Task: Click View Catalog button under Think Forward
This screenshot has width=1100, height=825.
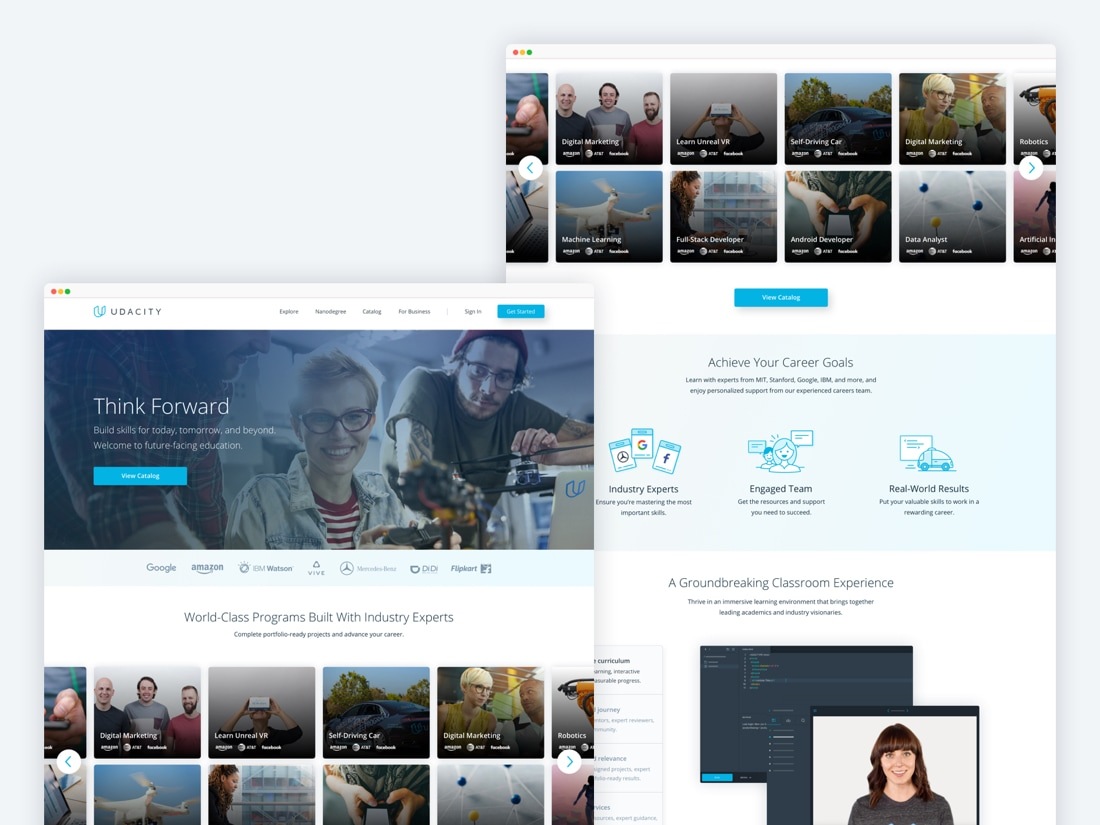Action: tap(140, 476)
